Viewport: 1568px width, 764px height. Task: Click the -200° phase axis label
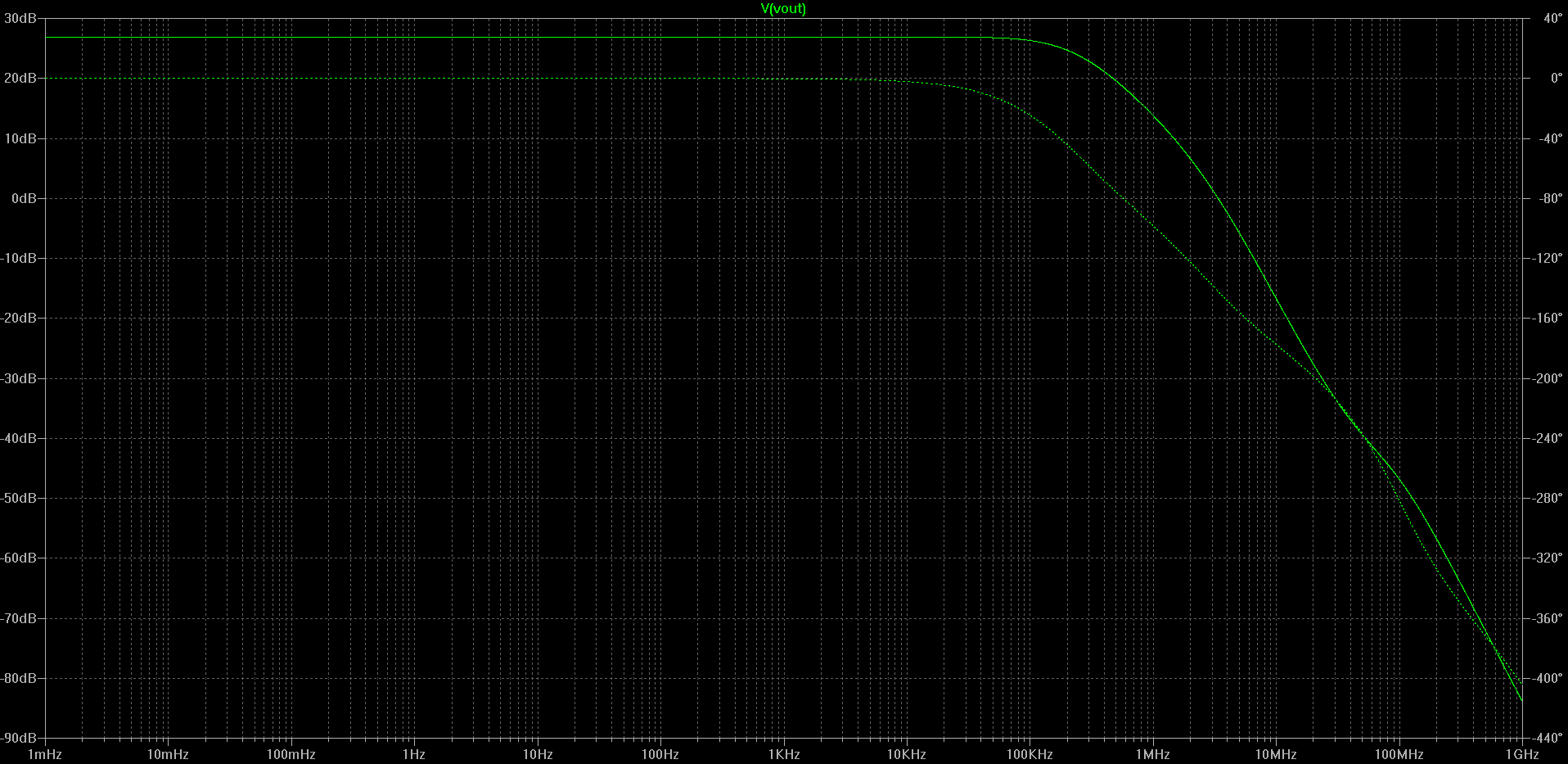coord(1547,378)
